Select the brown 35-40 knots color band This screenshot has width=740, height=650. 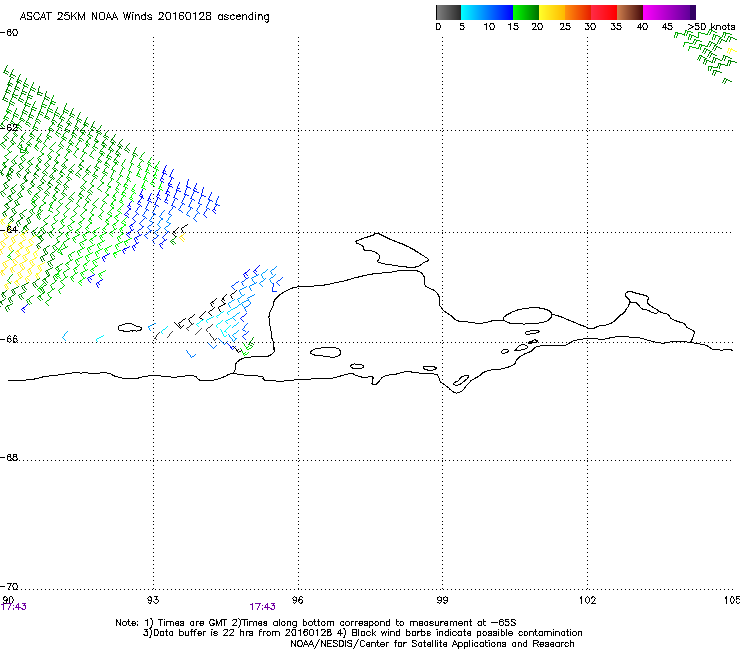pyautogui.click(x=630, y=12)
